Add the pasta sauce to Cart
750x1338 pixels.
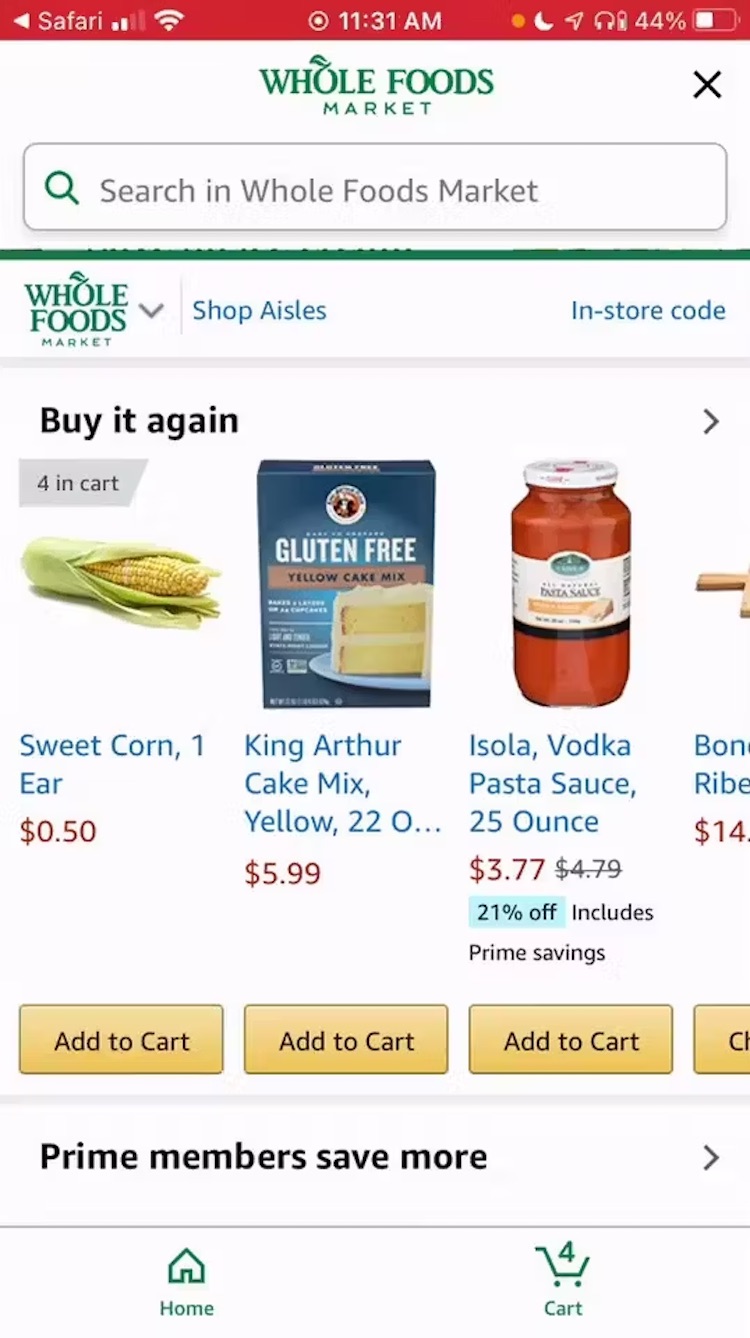[570, 1039]
